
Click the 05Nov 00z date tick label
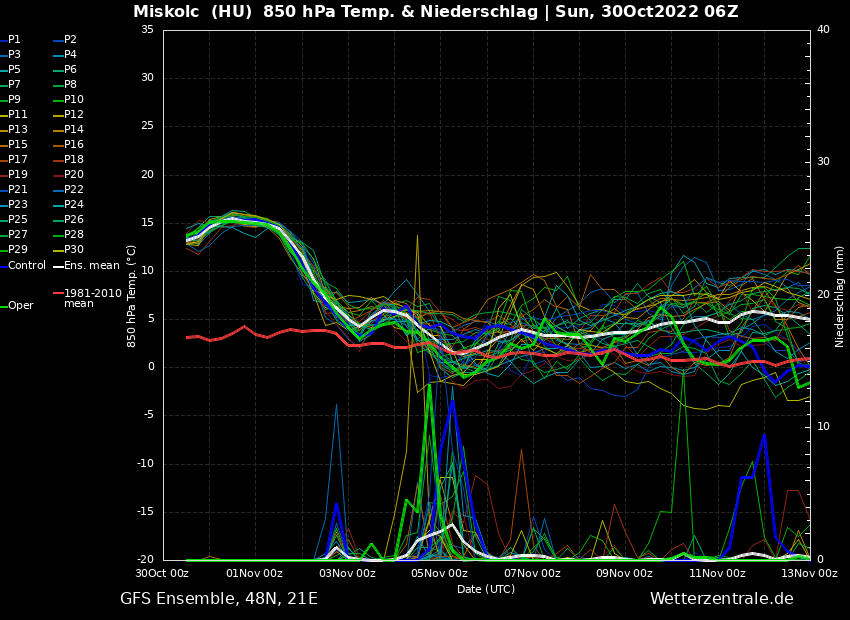pyautogui.click(x=439, y=574)
